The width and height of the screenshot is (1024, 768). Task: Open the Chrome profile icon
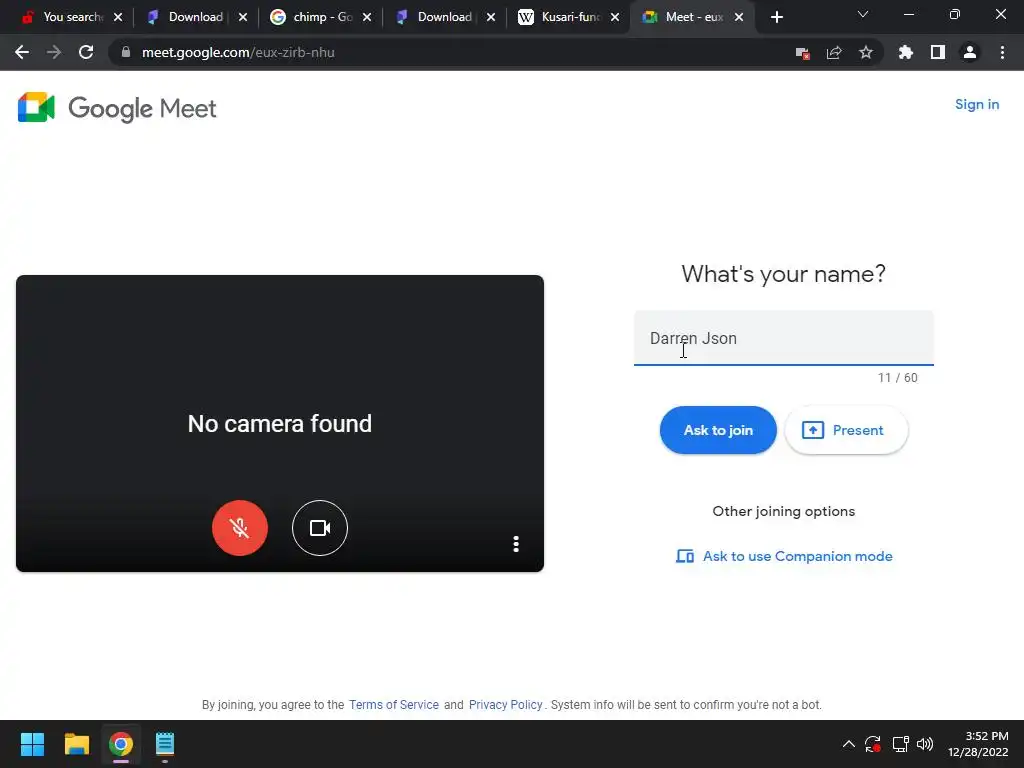pos(970,52)
